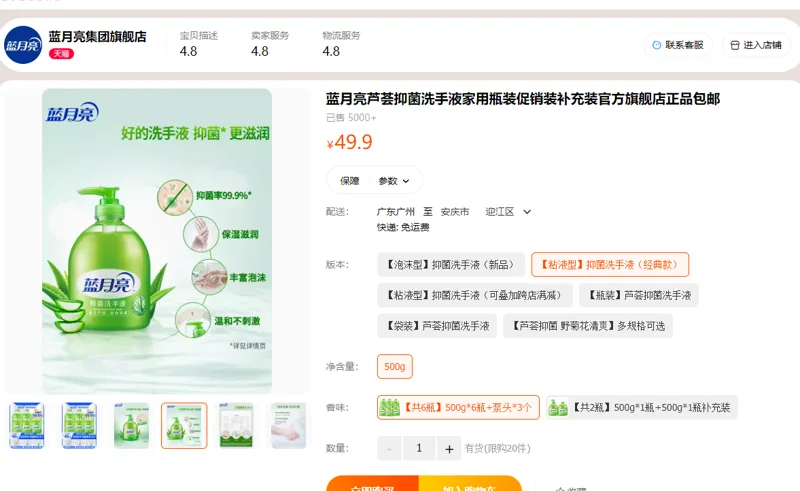Select the third thumbnail, single bottle

(132, 426)
